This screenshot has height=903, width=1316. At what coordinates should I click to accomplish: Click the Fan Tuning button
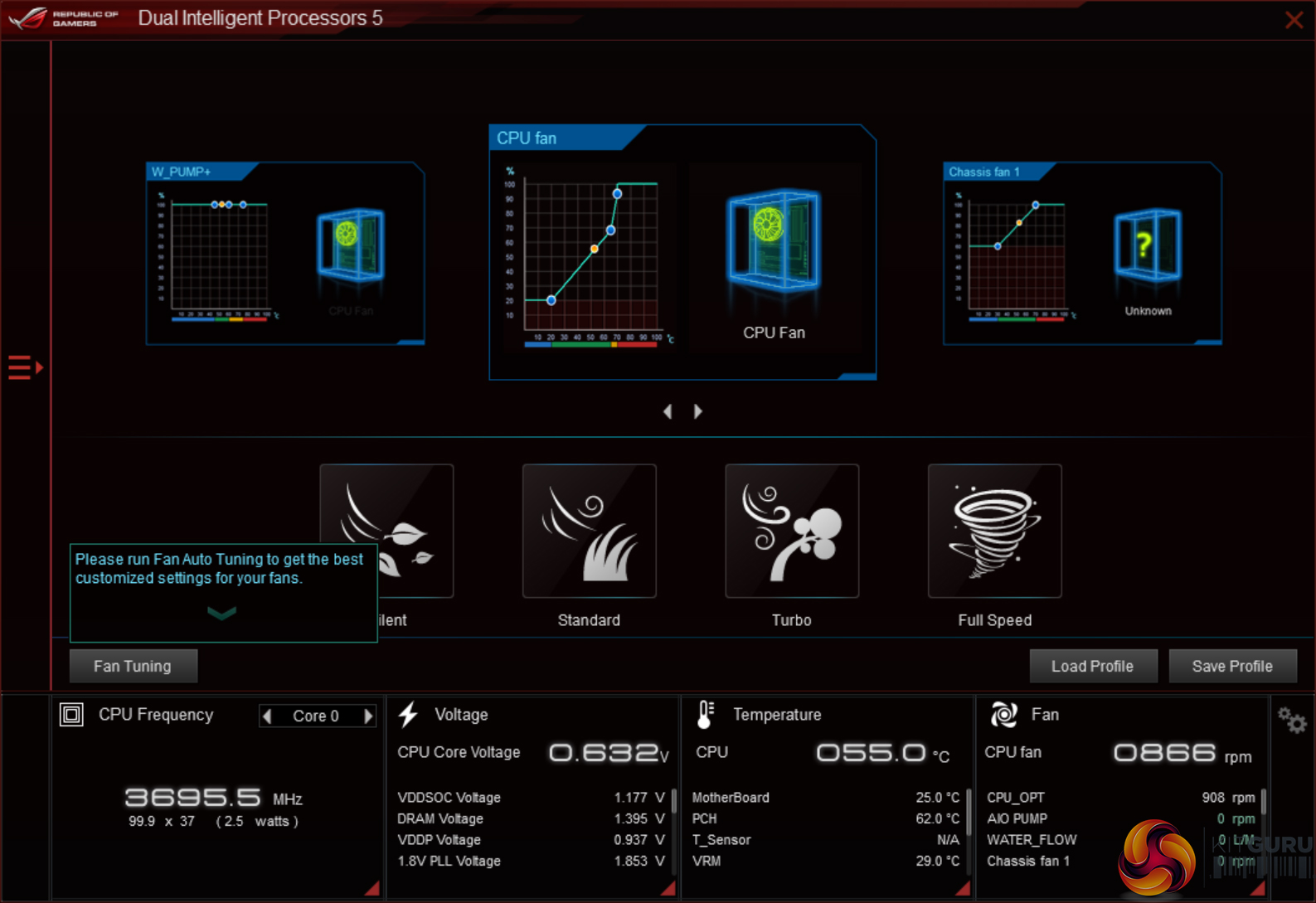tap(134, 666)
